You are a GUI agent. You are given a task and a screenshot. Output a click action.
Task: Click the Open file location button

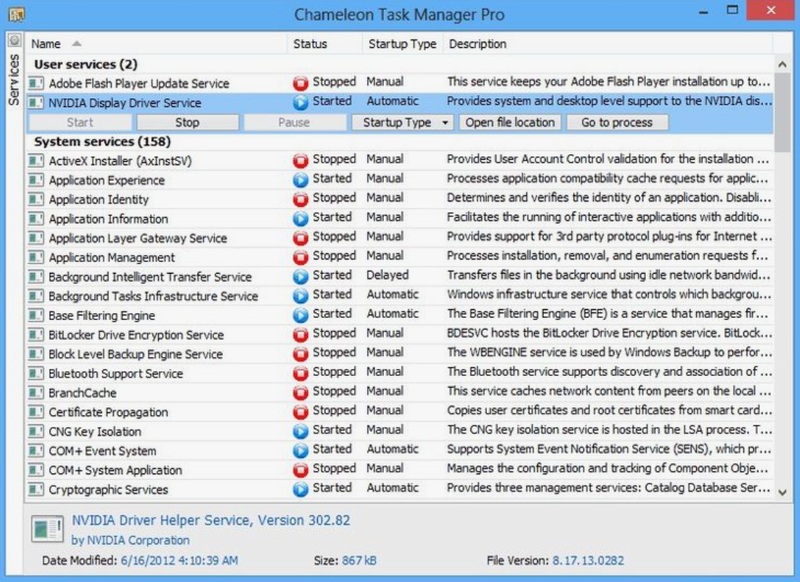coord(510,122)
